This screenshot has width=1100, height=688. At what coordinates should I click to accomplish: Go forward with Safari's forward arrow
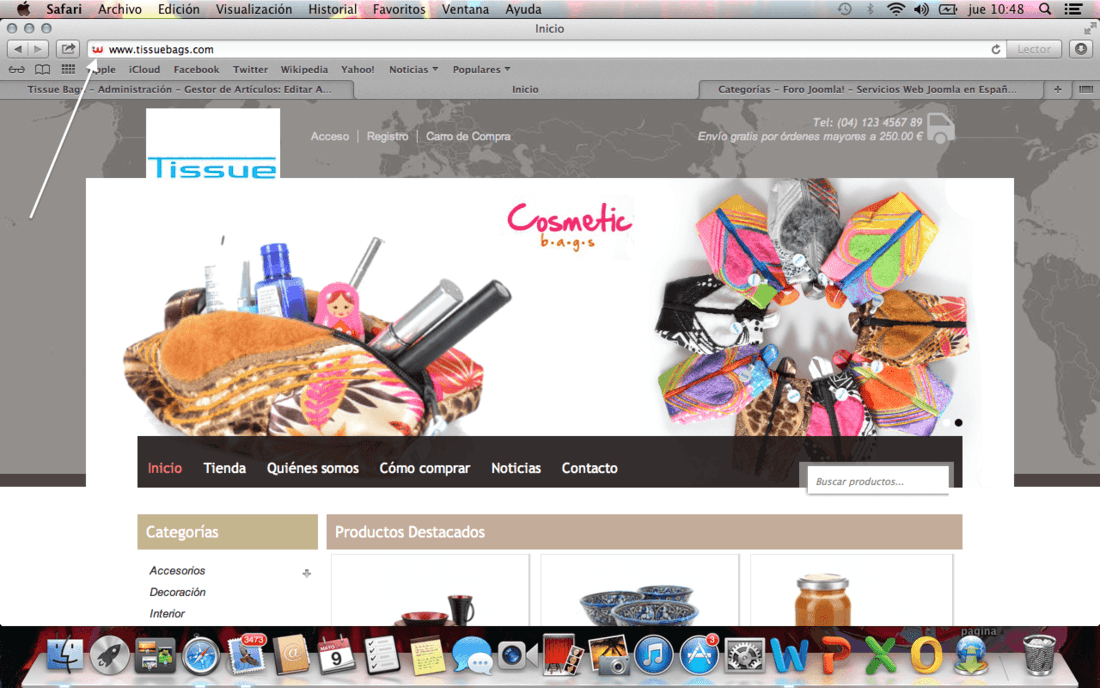pos(38,49)
